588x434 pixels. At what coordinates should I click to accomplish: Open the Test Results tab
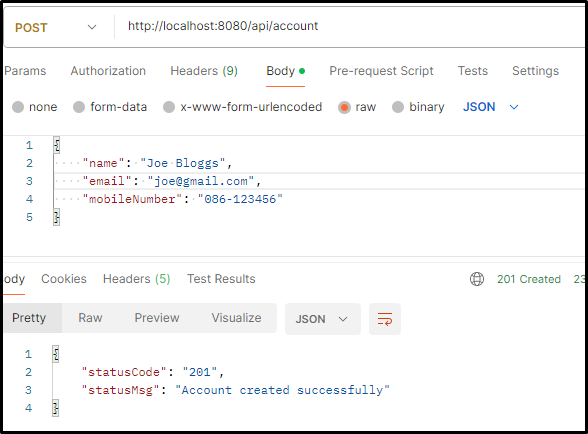[221, 279]
